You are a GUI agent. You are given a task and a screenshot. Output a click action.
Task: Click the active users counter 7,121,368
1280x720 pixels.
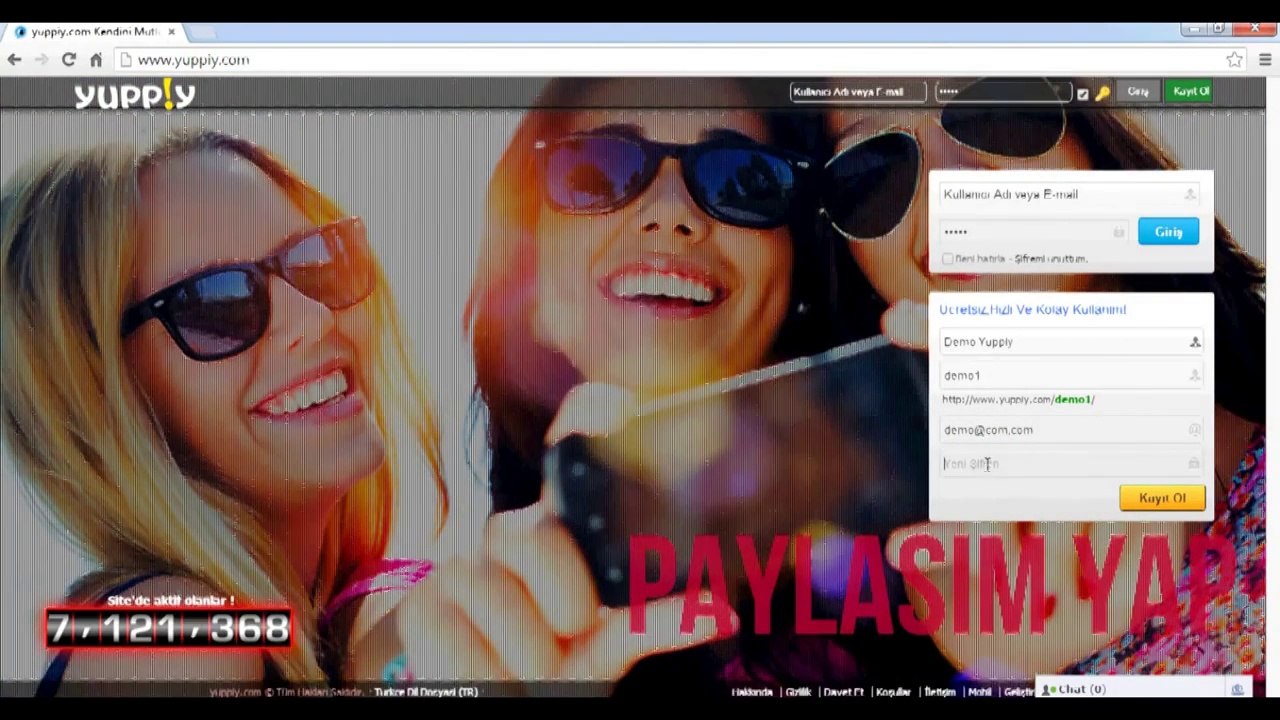pos(168,629)
